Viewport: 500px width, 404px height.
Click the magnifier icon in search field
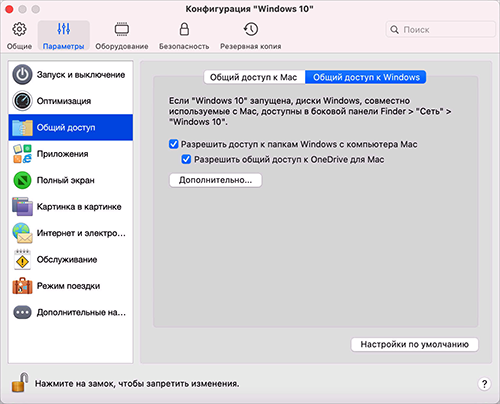[x=394, y=30]
